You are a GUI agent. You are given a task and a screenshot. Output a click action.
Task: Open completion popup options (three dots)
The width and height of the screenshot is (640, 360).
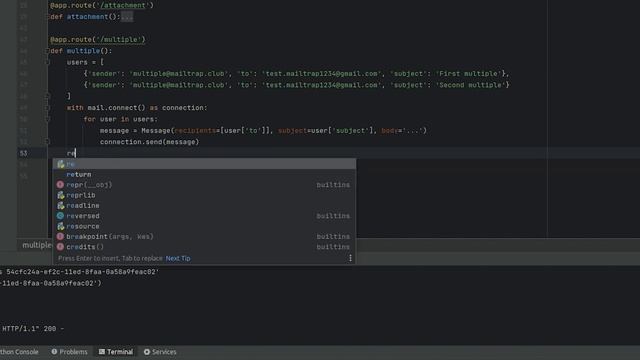coord(350,258)
